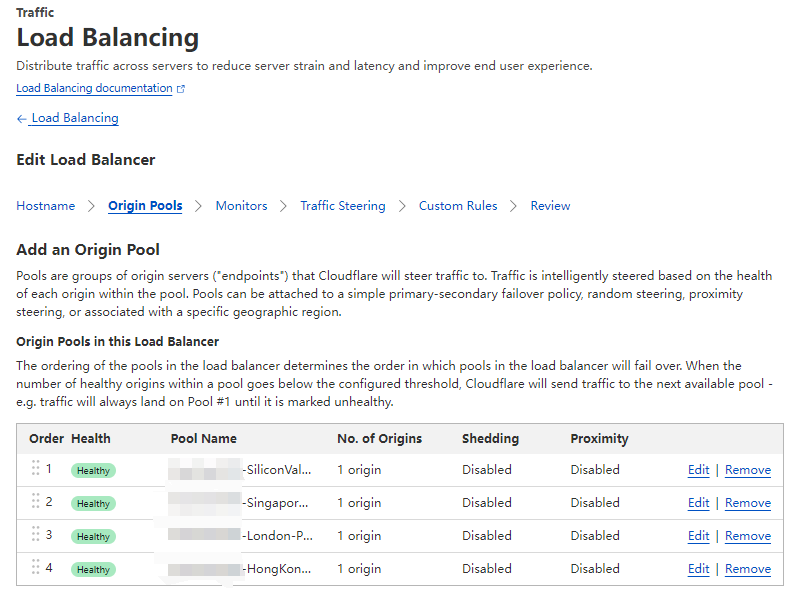The width and height of the screenshot is (805, 603).
Task: Click Healthy badge on the Singapore pool
Action: coord(93,504)
